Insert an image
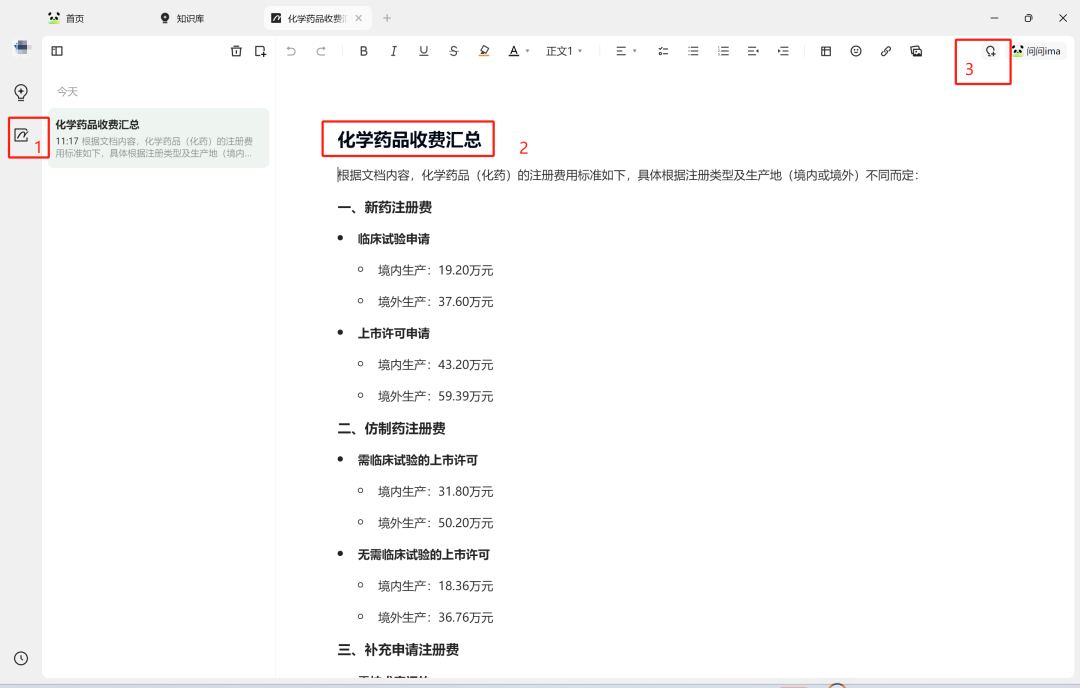The height and width of the screenshot is (688, 1080). tap(916, 51)
